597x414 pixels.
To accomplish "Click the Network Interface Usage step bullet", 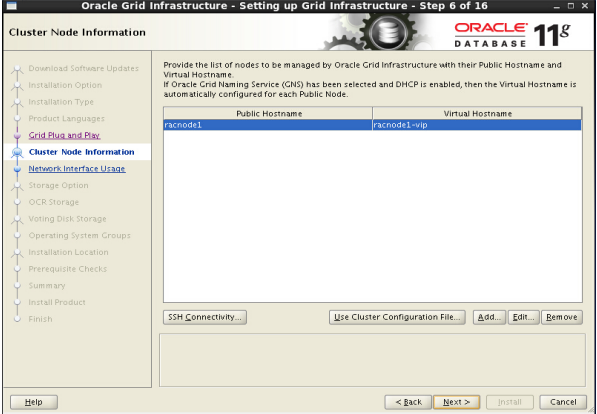I will pos(17,169).
